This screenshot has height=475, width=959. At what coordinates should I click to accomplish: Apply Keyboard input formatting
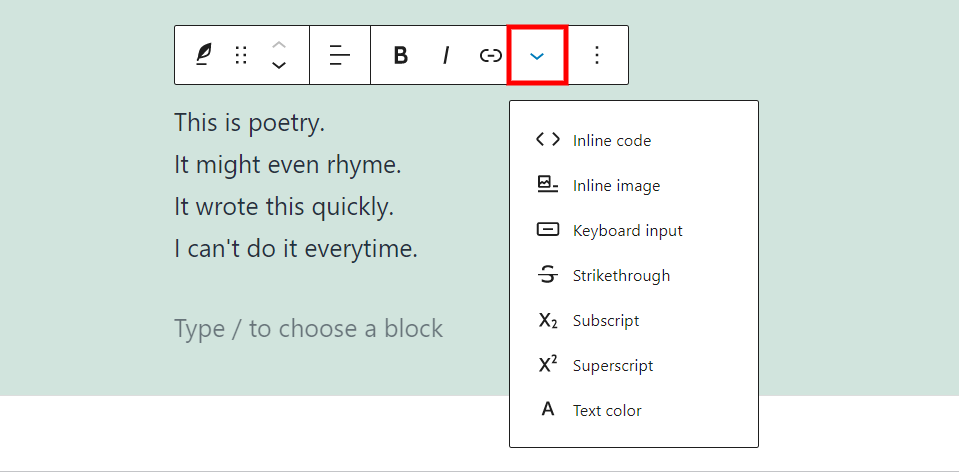pyautogui.click(x=627, y=231)
